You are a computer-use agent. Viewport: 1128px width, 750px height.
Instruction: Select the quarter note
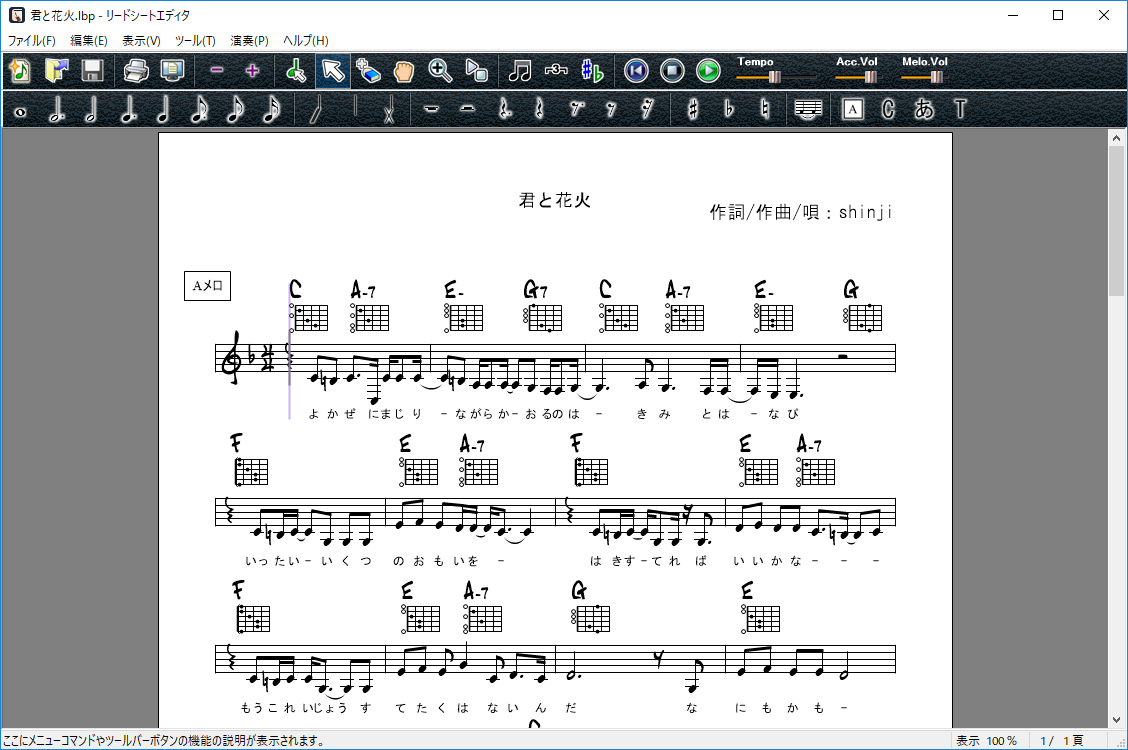[x=164, y=110]
